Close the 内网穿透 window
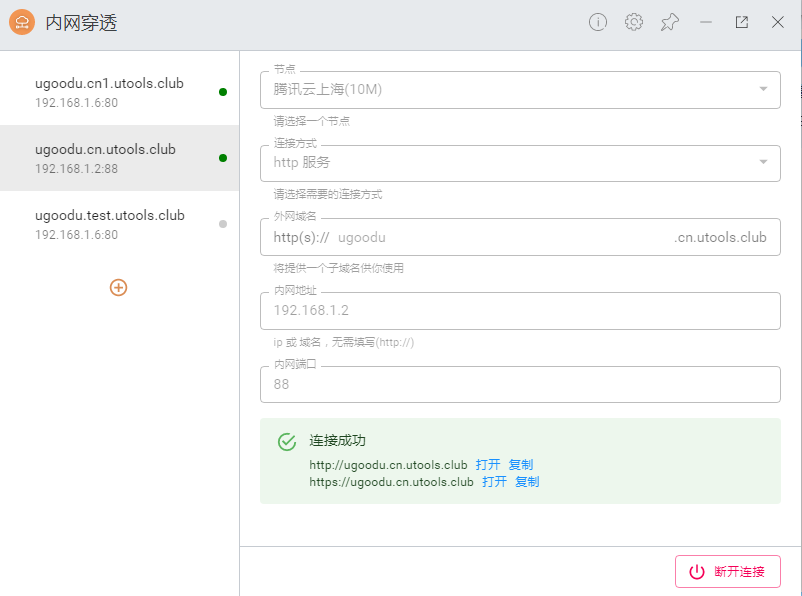The width and height of the screenshot is (802, 596). tap(777, 22)
